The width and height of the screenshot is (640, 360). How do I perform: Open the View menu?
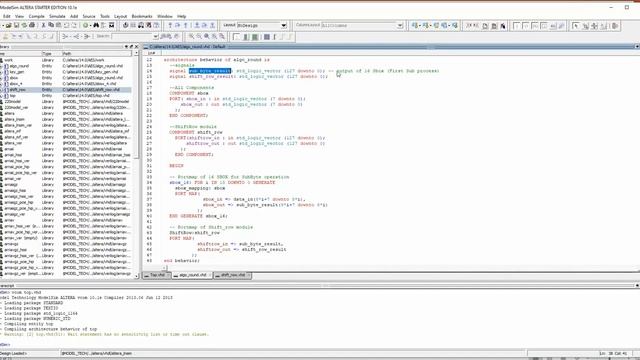(x=19, y=16)
